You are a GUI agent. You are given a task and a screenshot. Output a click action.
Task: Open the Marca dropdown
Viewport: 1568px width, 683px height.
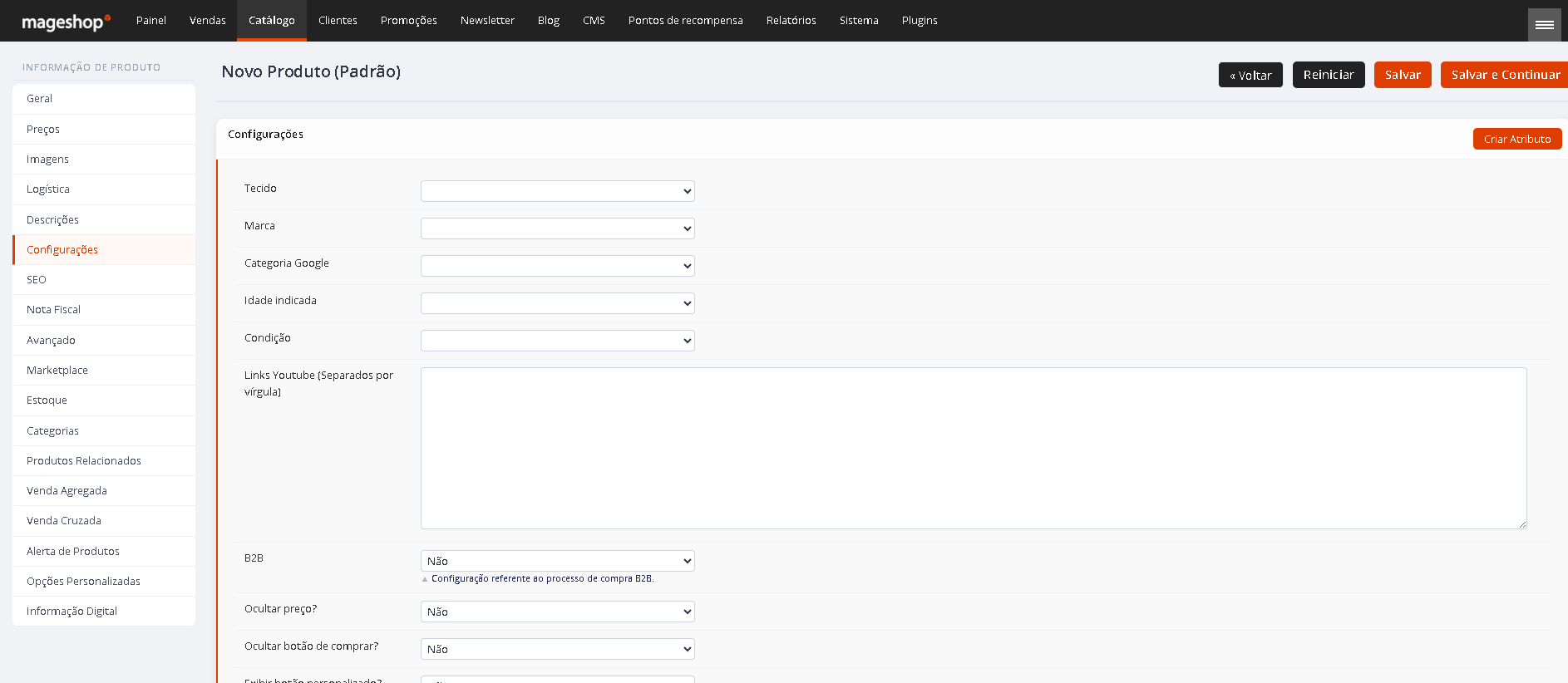click(558, 228)
